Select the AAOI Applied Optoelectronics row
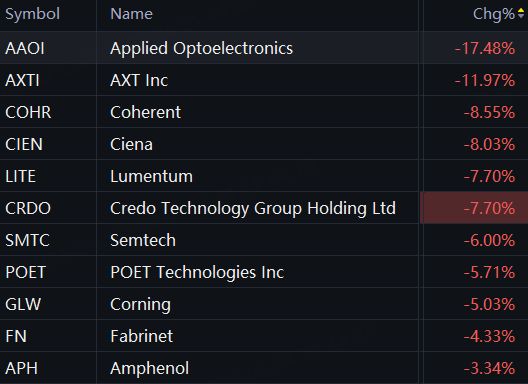Viewport: 528px width, 384px height. click(264, 48)
